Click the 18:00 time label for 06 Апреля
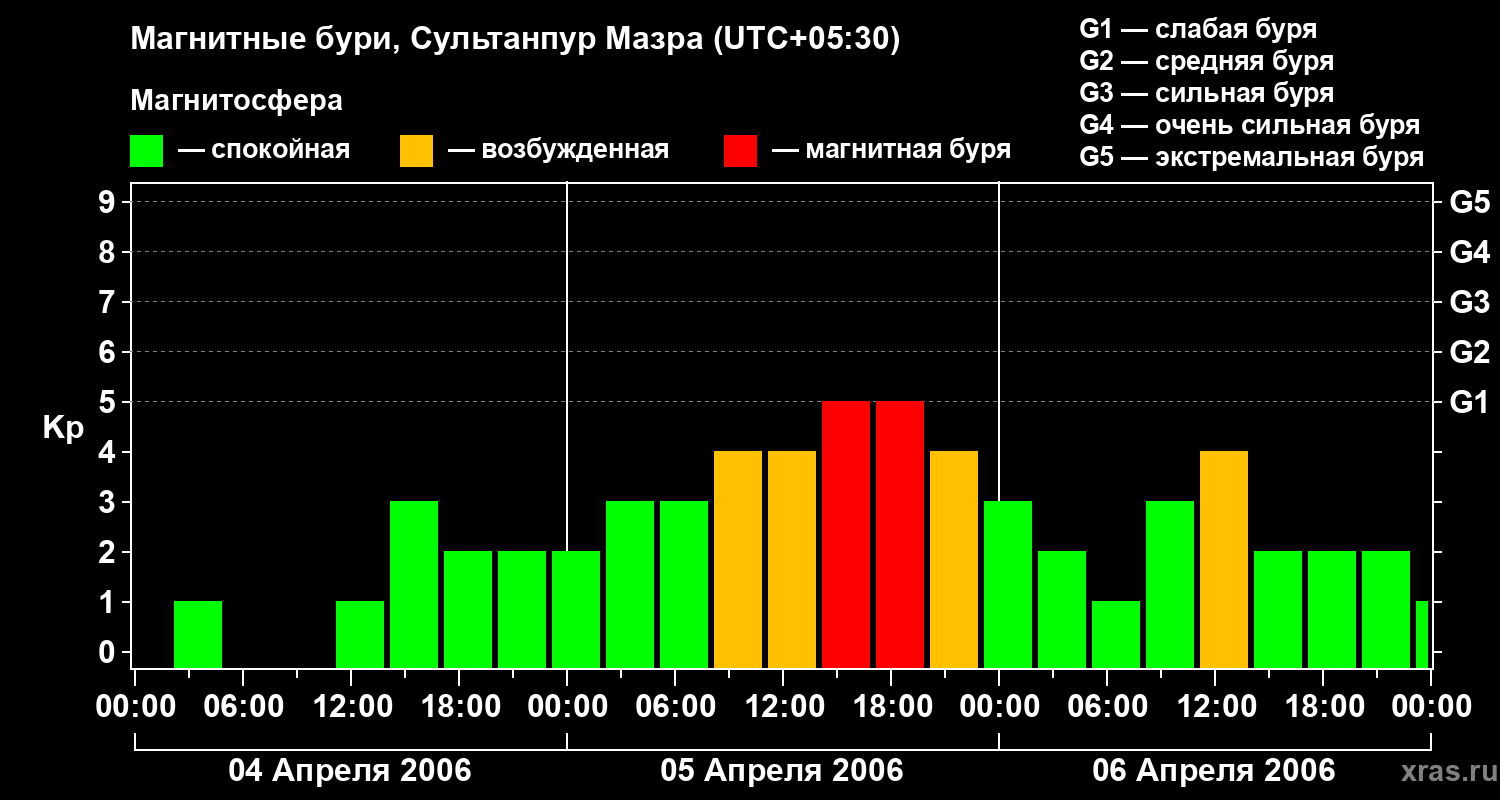 (1323, 707)
